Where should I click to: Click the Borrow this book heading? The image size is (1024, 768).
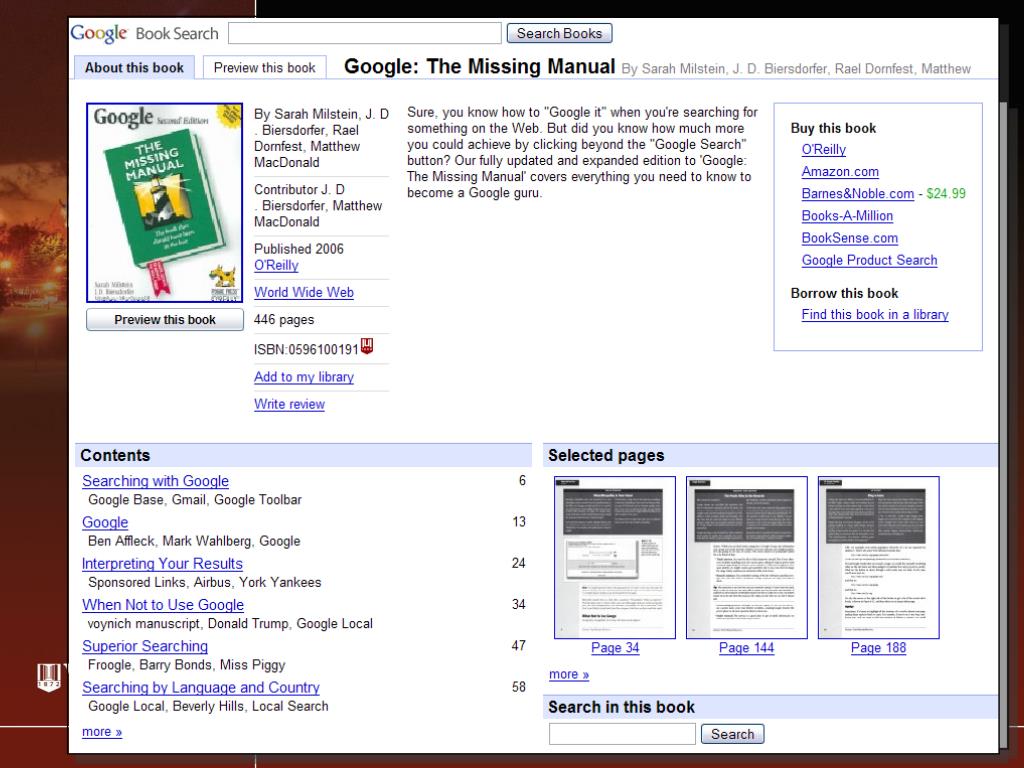pyautogui.click(x=844, y=293)
